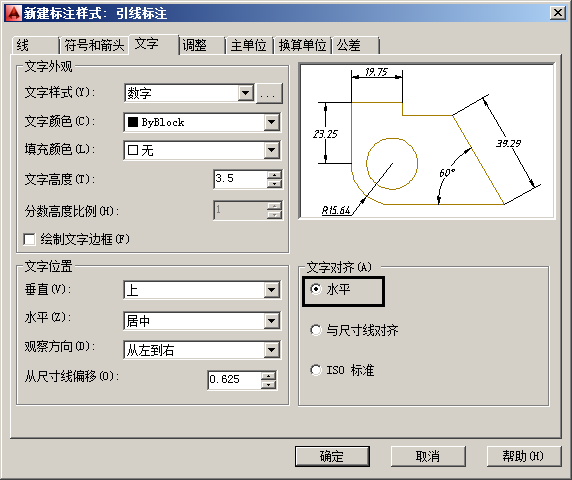Choose the 水平 text alignment radio button

[x=316, y=289]
